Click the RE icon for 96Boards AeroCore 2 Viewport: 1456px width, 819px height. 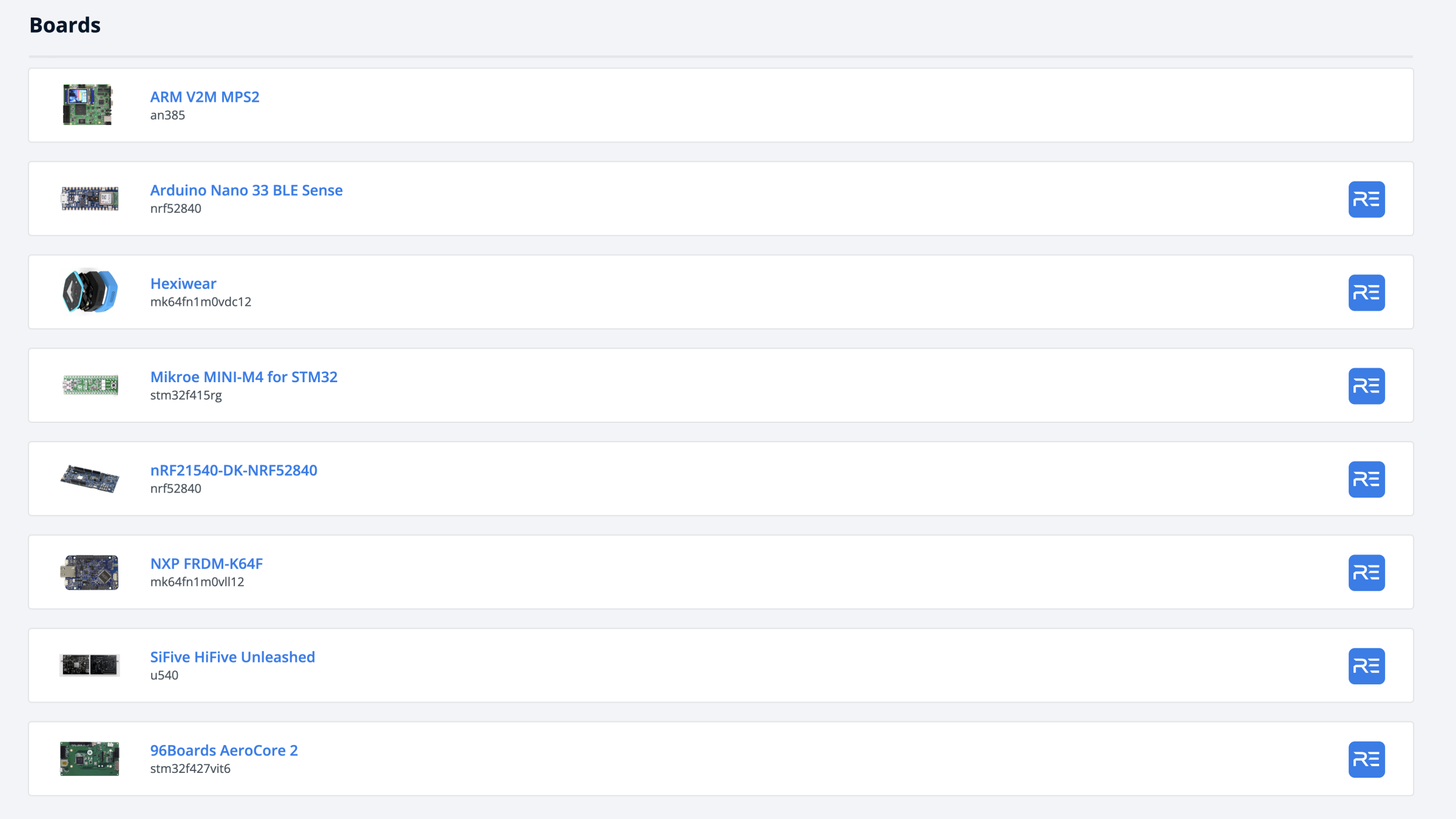[1367, 759]
